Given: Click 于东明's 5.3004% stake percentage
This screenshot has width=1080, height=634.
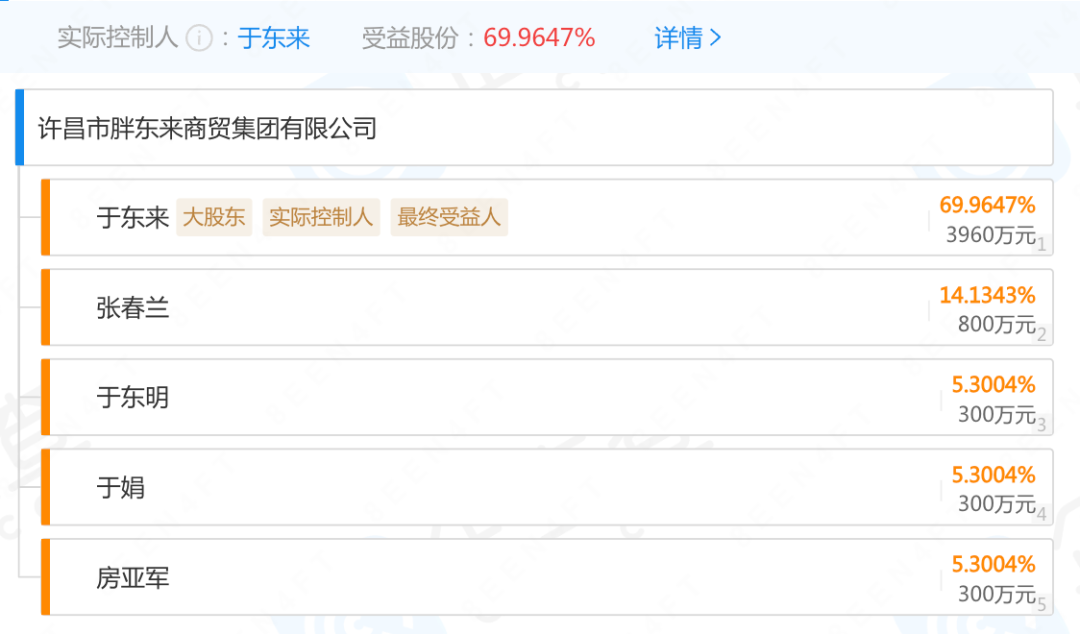Looking at the screenshot, I should click(x=993, y=385).
